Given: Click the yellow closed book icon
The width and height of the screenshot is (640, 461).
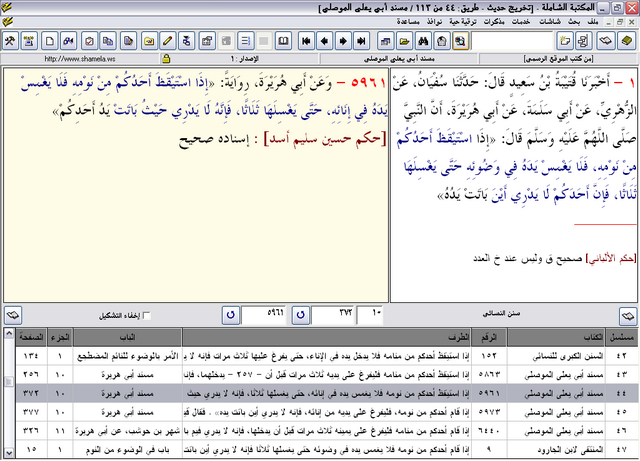Looking at the screenshot, I should pos(627,41).
